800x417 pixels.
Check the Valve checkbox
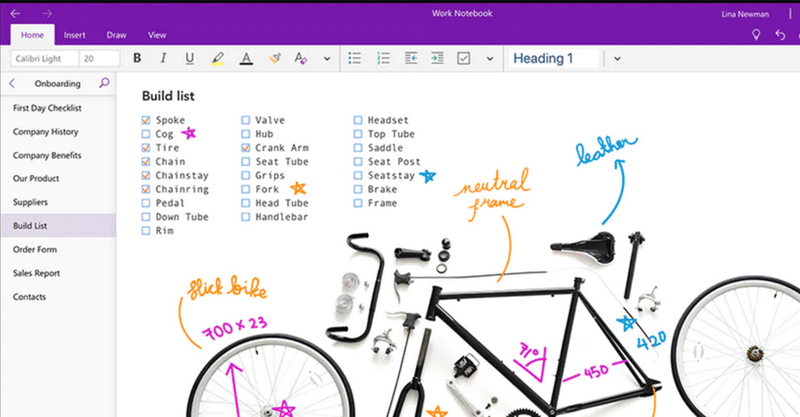coord(246,120)
